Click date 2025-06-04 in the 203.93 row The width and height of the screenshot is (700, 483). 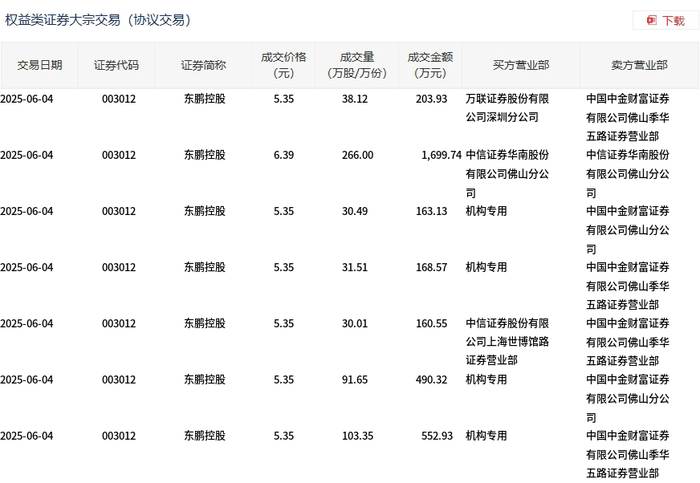point(27,99)
